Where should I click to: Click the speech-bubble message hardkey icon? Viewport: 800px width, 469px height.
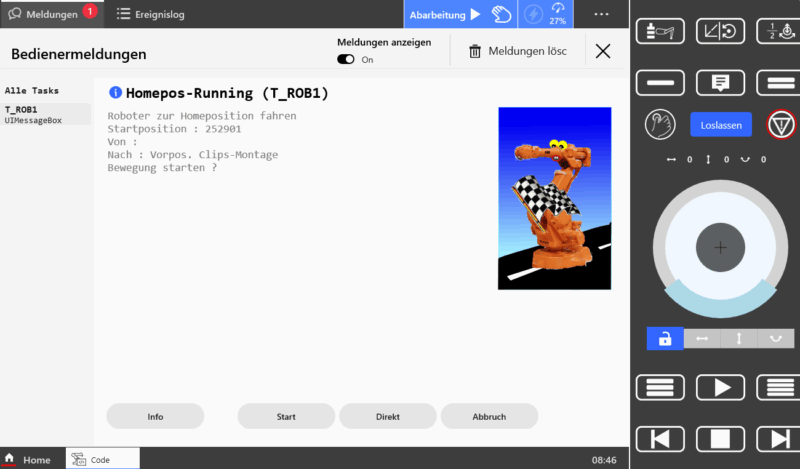(x=719, y=82)
